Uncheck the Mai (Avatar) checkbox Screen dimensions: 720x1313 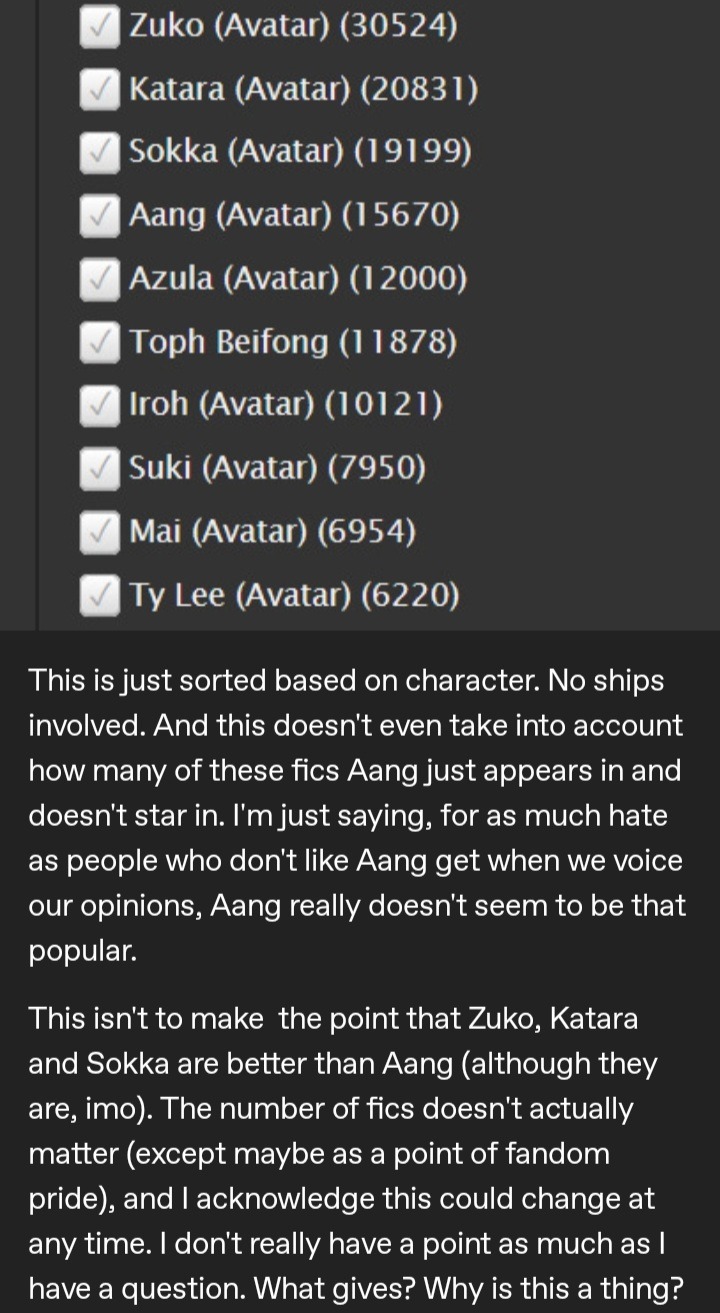point(100,531)
